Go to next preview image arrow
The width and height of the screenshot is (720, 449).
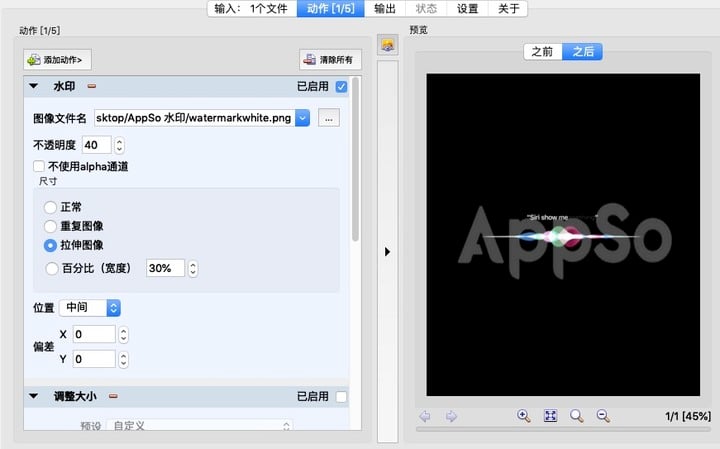451,416
